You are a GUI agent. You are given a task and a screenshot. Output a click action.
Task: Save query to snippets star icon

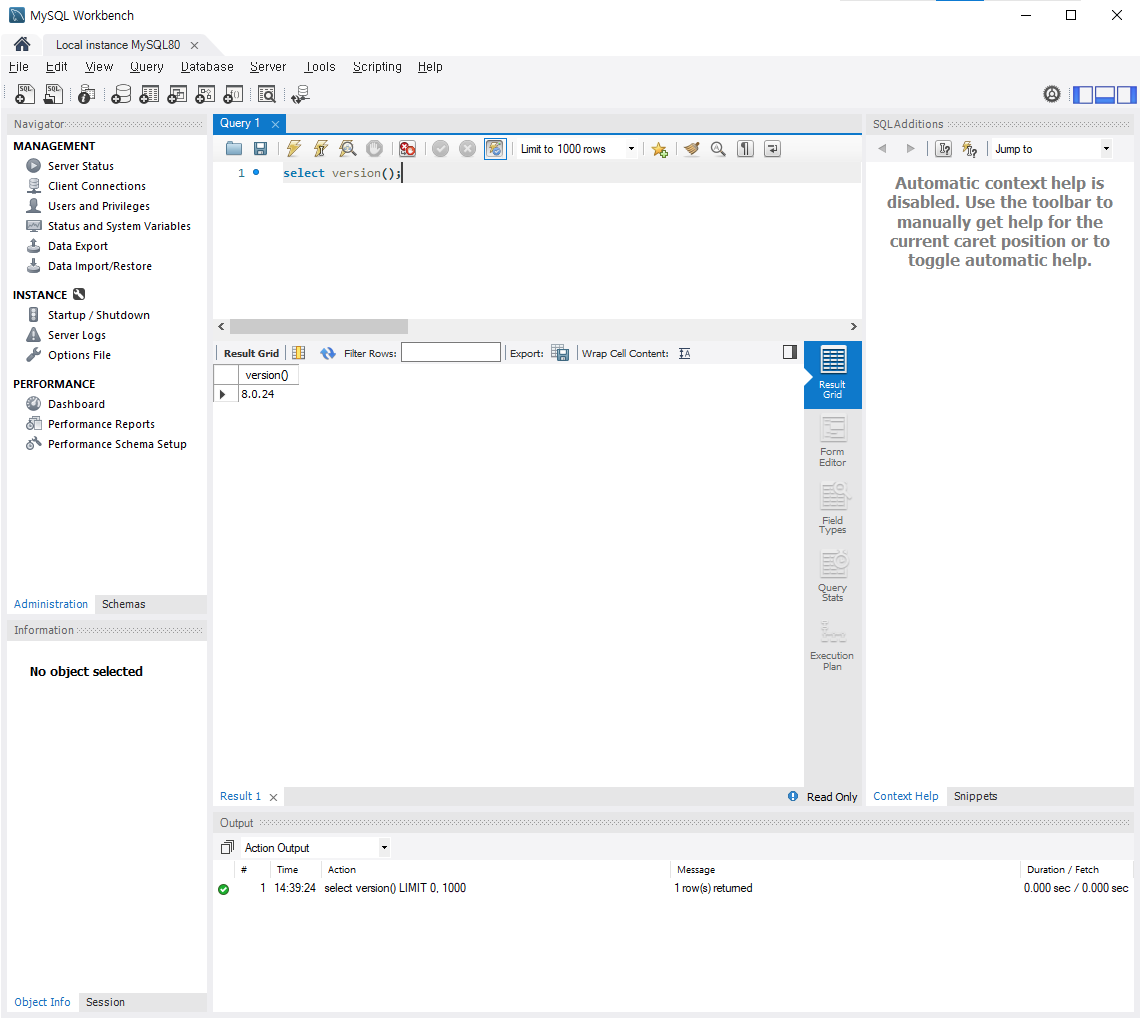point(659,149)
